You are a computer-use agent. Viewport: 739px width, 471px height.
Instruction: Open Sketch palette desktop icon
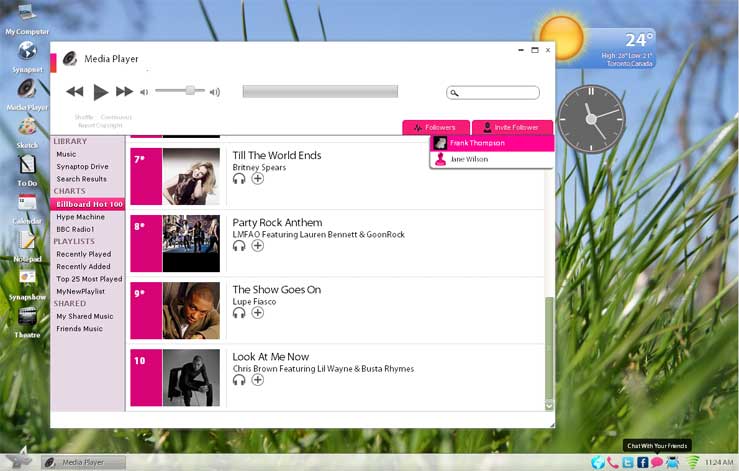[27, 126]
